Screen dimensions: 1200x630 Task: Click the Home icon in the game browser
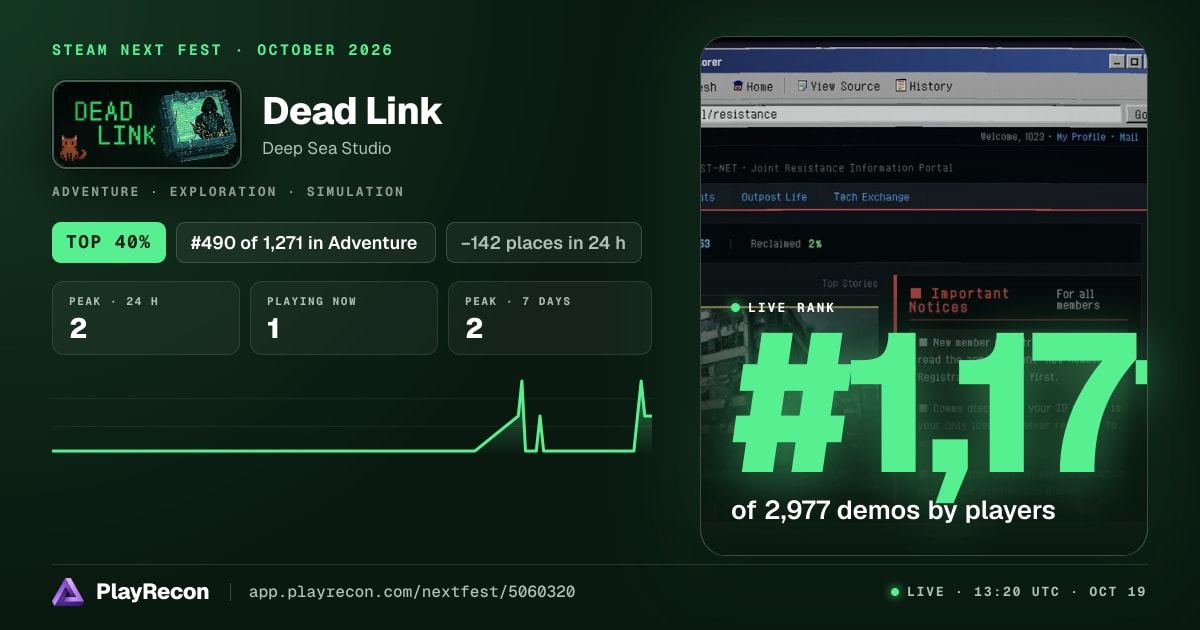click(x=738, y=86)
